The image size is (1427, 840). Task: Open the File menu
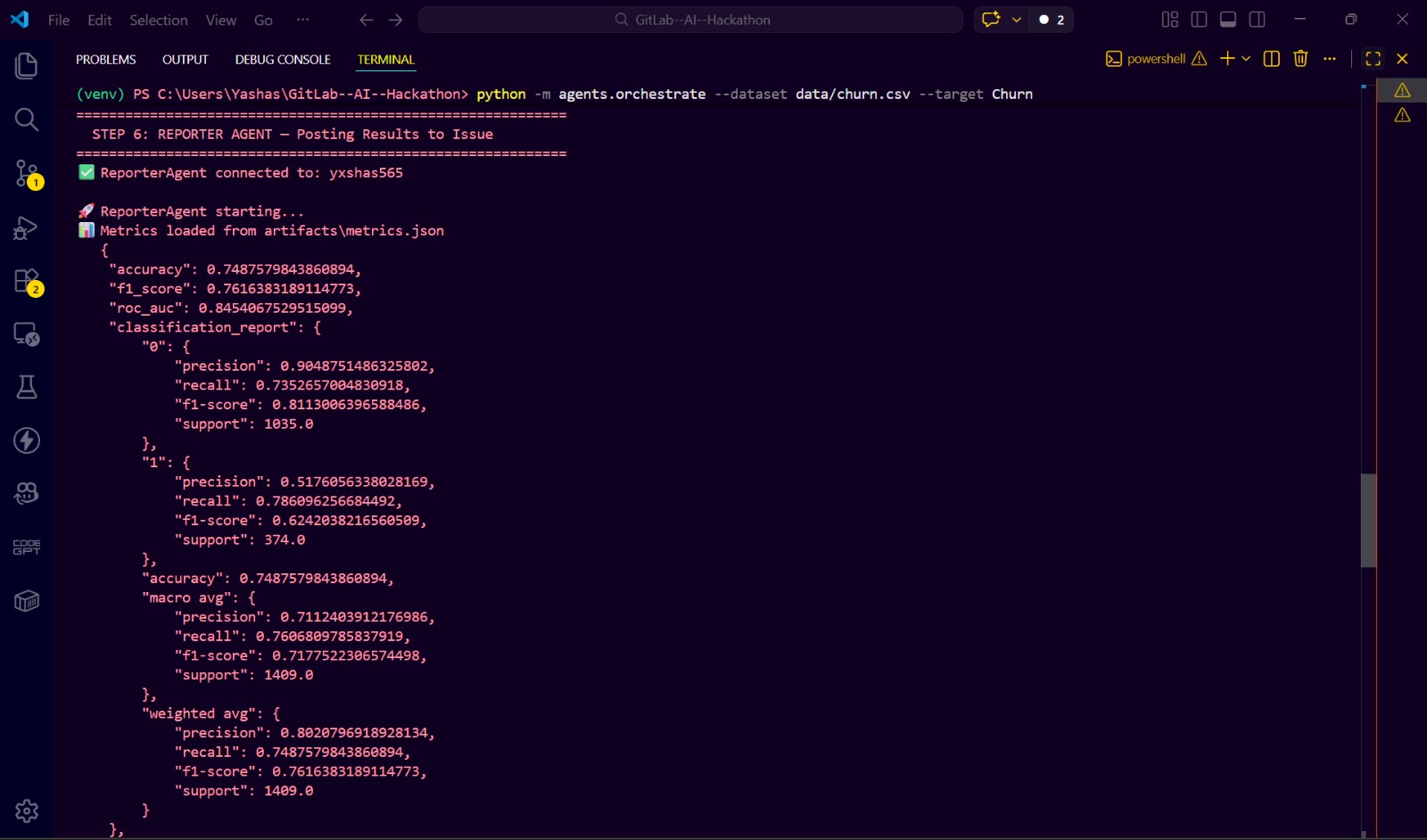click(x=59, y=20)
